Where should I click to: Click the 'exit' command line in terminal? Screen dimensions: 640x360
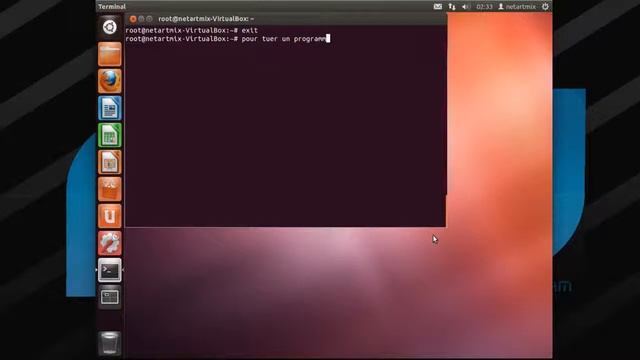(191, 30)
